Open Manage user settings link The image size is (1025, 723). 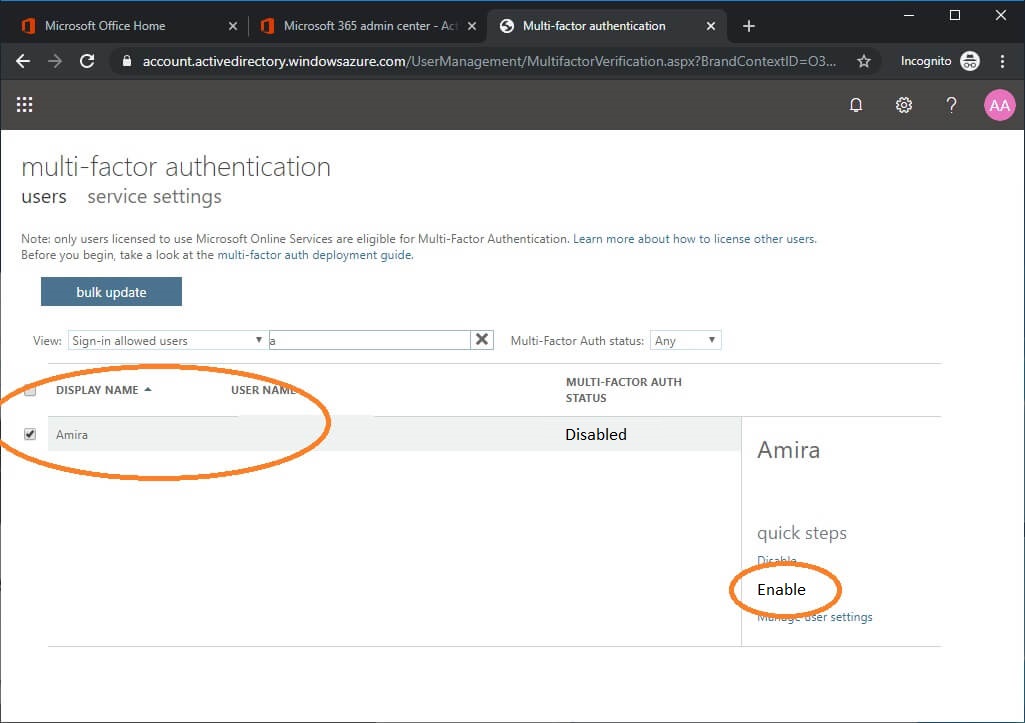[x=815, y=617]
